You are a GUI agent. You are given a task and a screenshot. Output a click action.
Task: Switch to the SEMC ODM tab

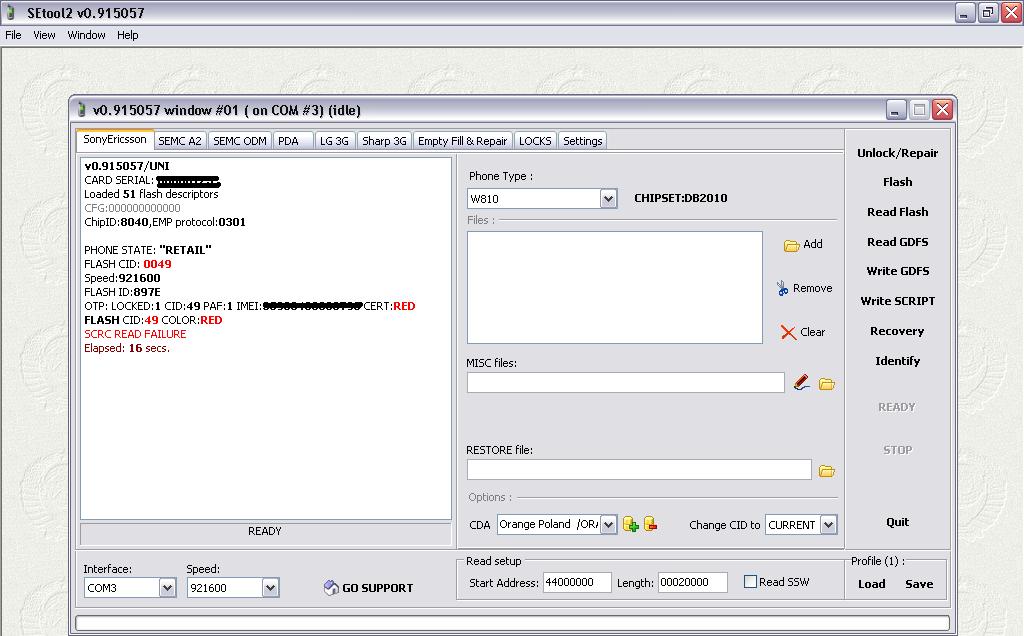point(240,141)
